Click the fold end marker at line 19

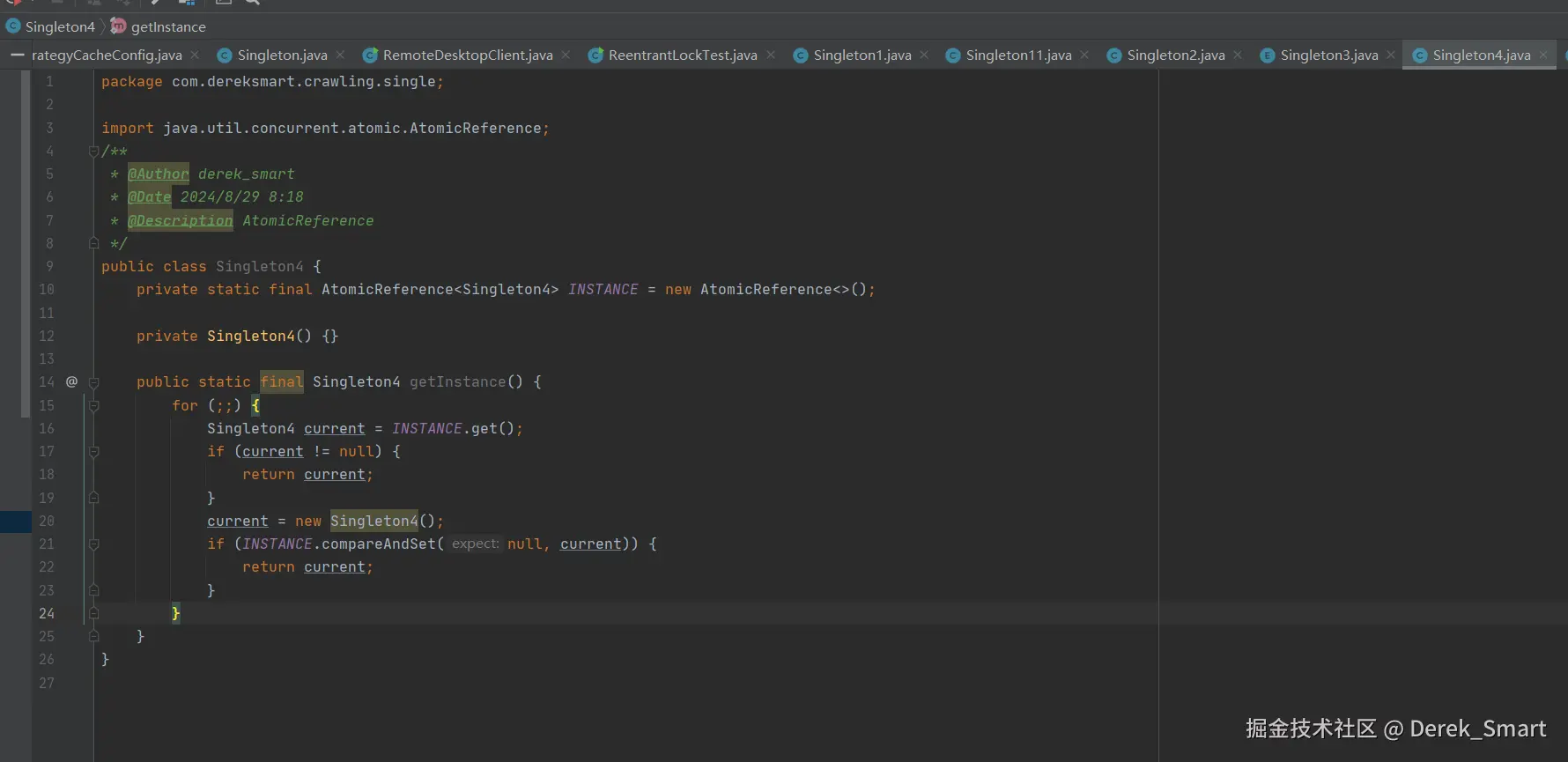[93, 498]
